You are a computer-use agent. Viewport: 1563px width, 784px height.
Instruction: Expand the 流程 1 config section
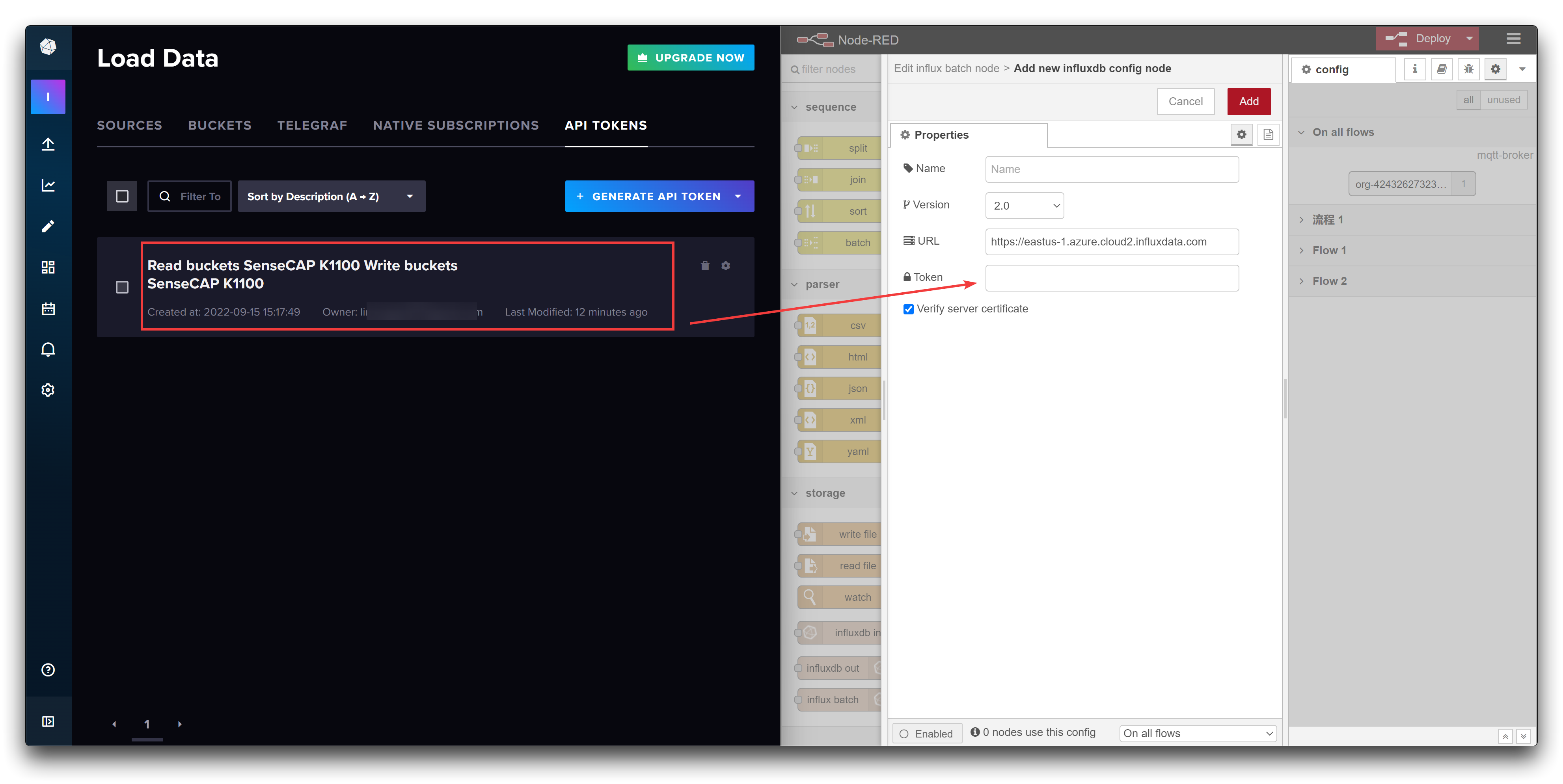(1412, 219)
